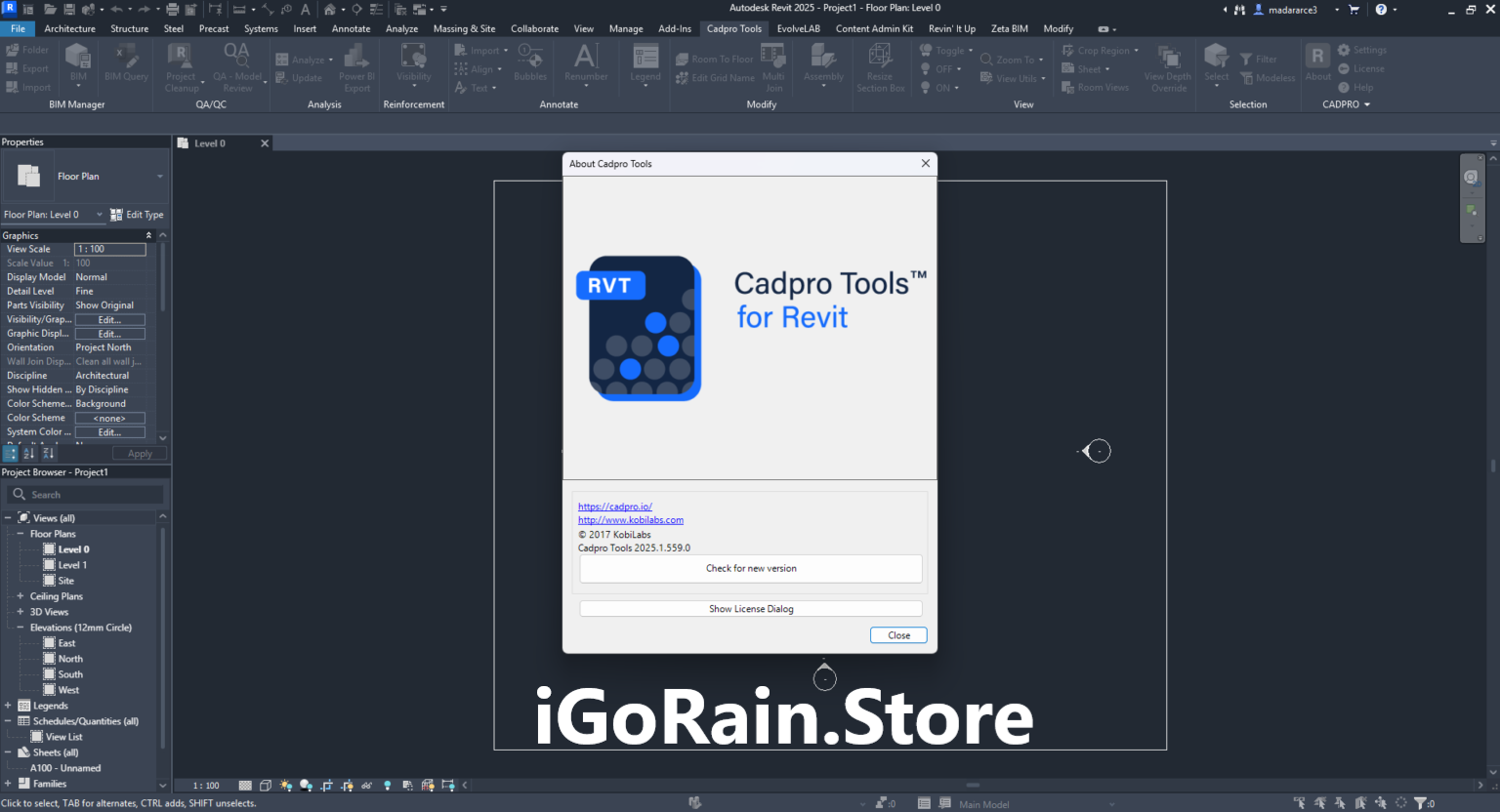Open the Architecture ribbon tab
Viewport: 1500px width, 812px height.
[x=69, y=28]
